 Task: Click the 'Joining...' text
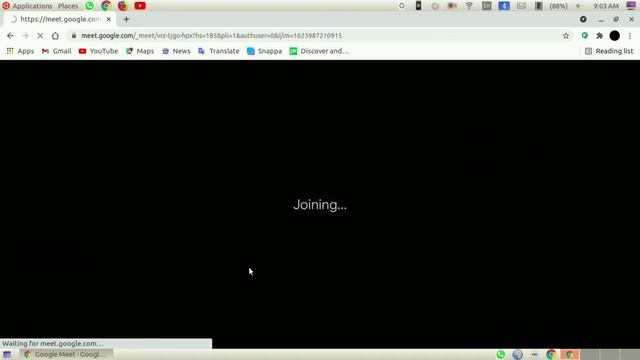(320, 204)
